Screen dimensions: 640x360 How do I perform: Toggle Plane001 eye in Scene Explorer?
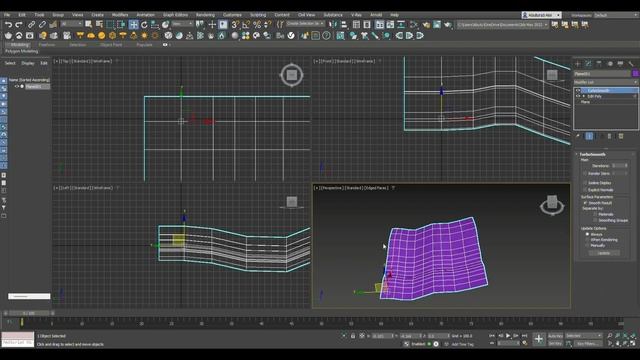tap(16, 87)
